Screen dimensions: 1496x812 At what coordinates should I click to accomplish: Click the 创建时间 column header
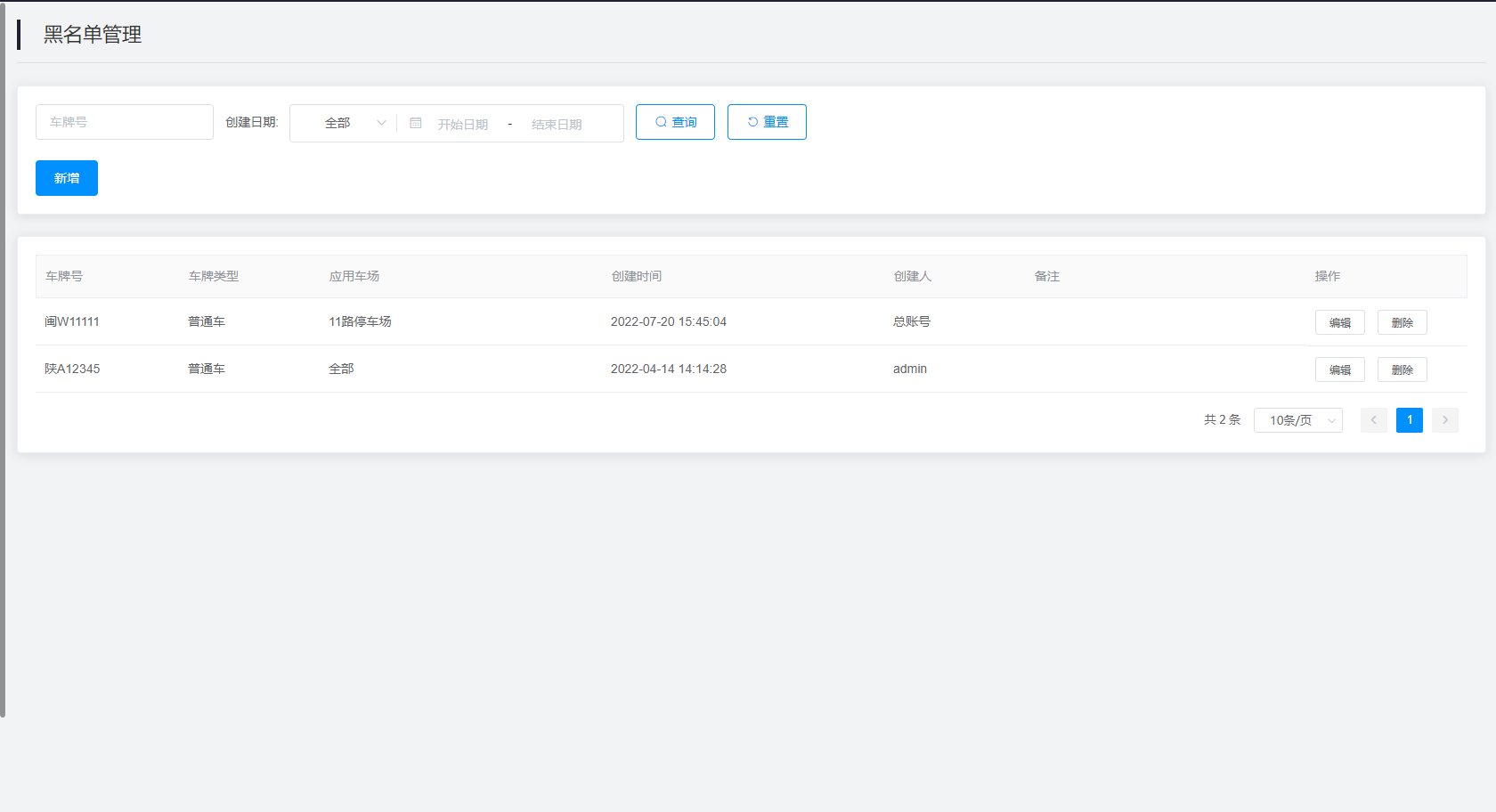(x=636, y=276)
